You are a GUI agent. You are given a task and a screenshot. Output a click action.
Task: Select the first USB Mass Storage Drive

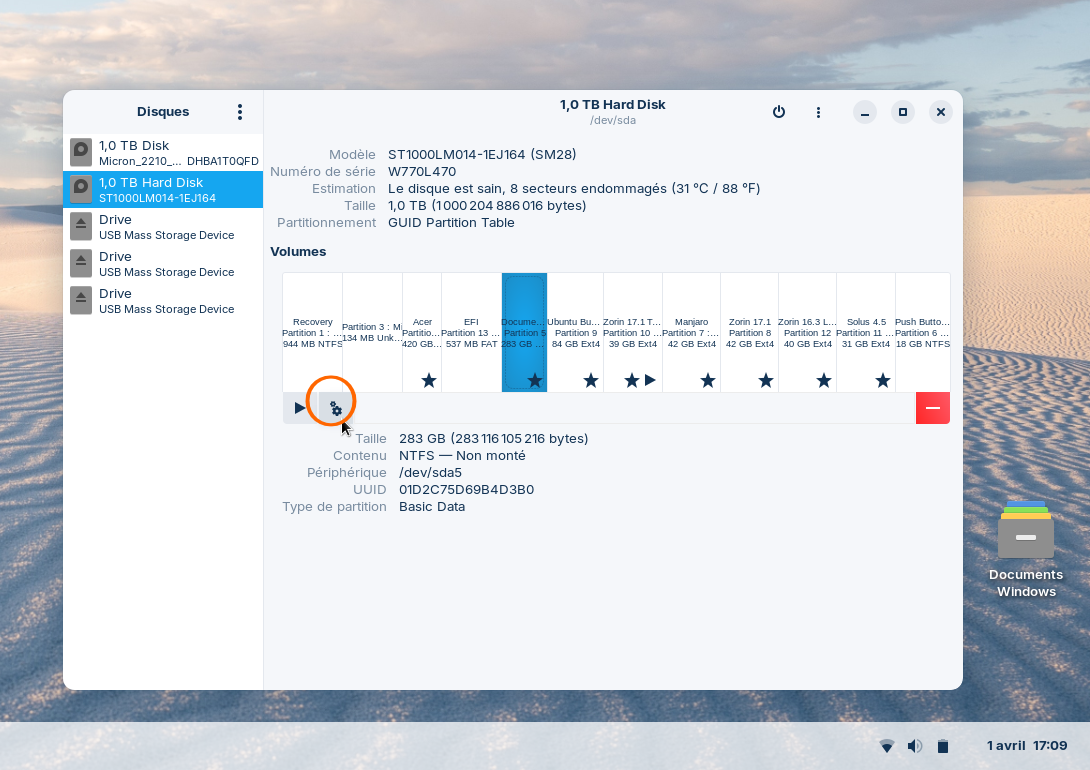(163, 227)
